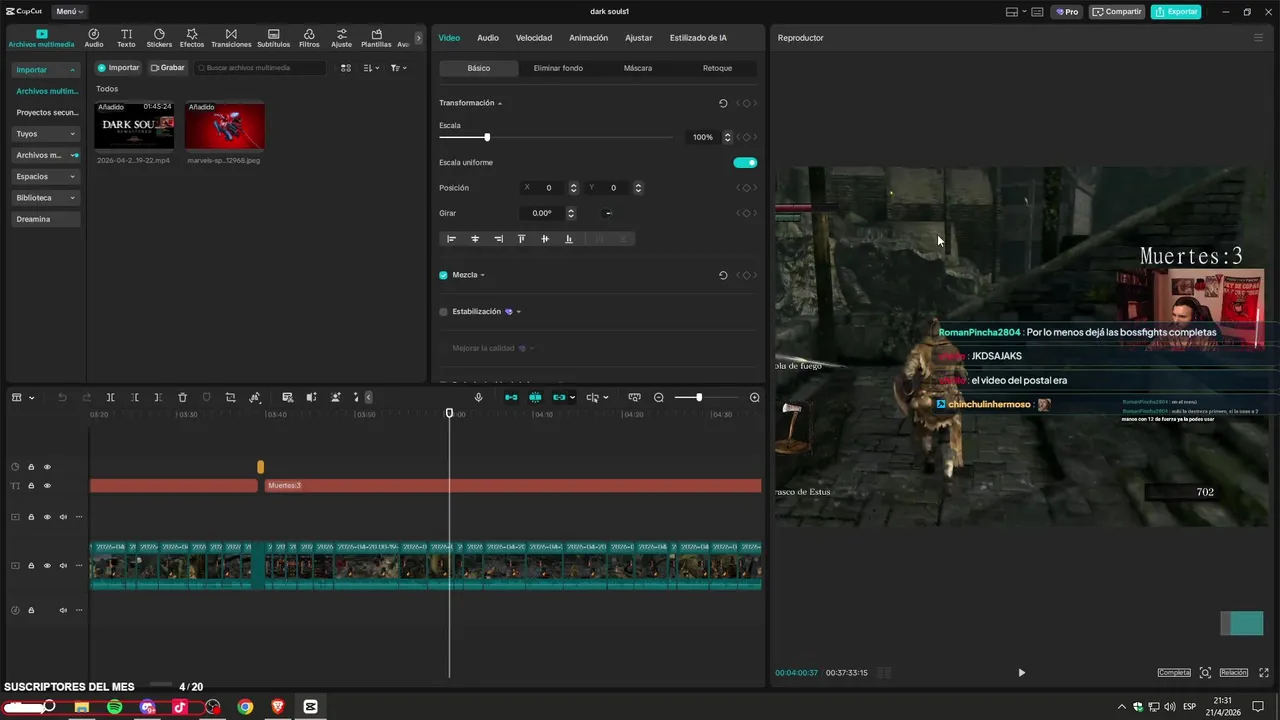
Task: Switch to the Animación tab
Action: tap(588, 38)
